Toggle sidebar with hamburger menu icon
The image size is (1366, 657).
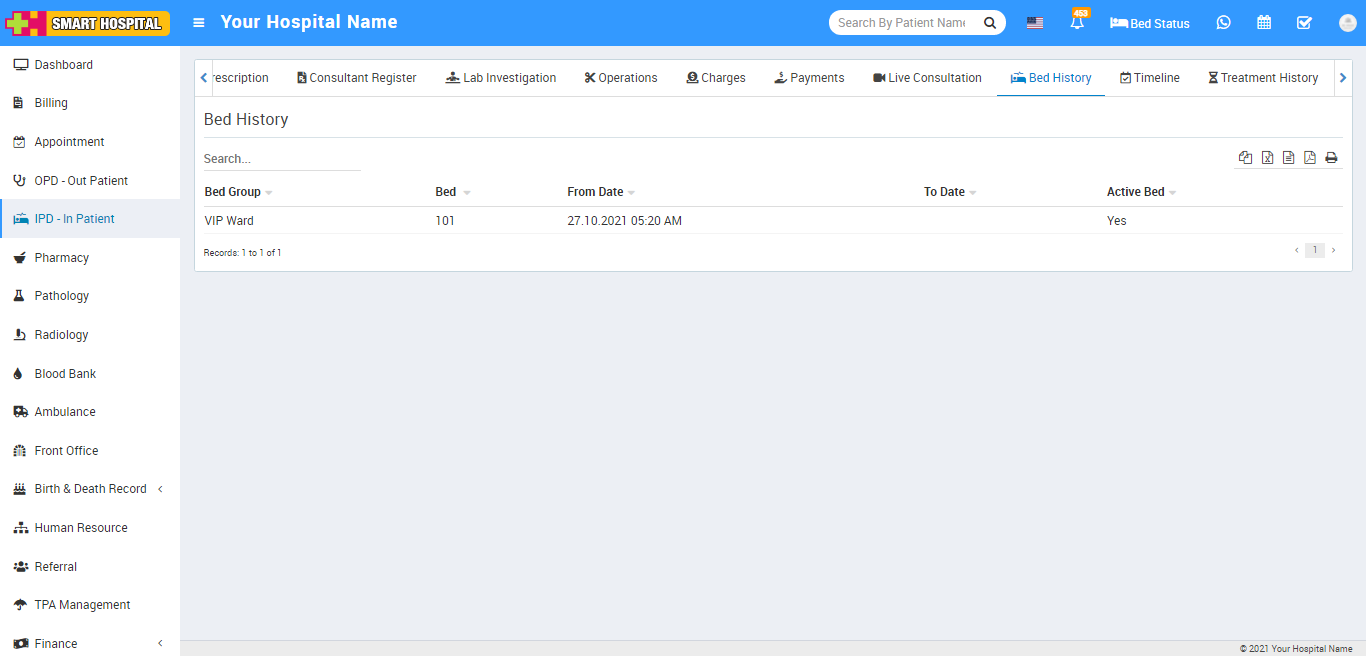tap(199, 23)
